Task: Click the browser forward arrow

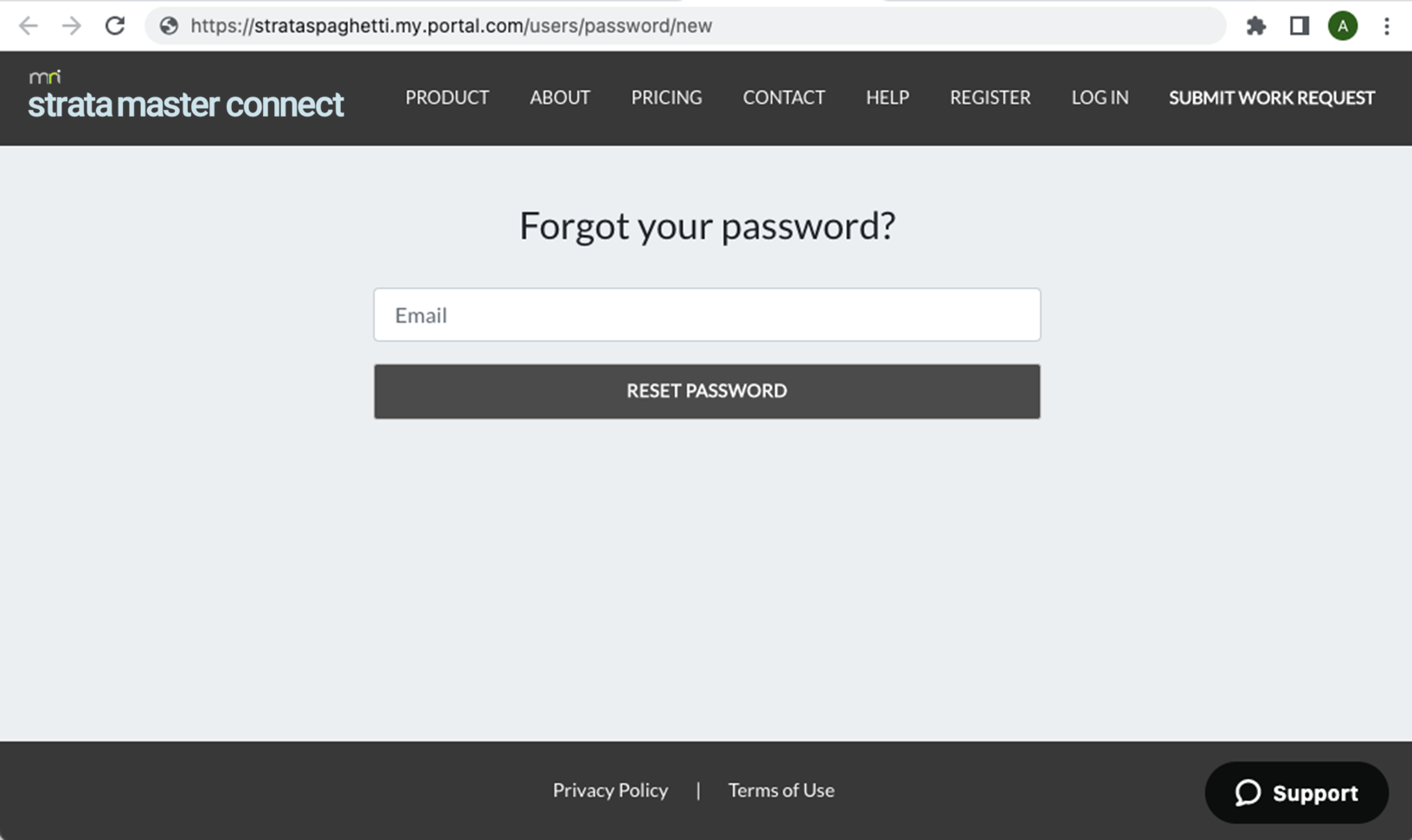Action: point(71,26)
